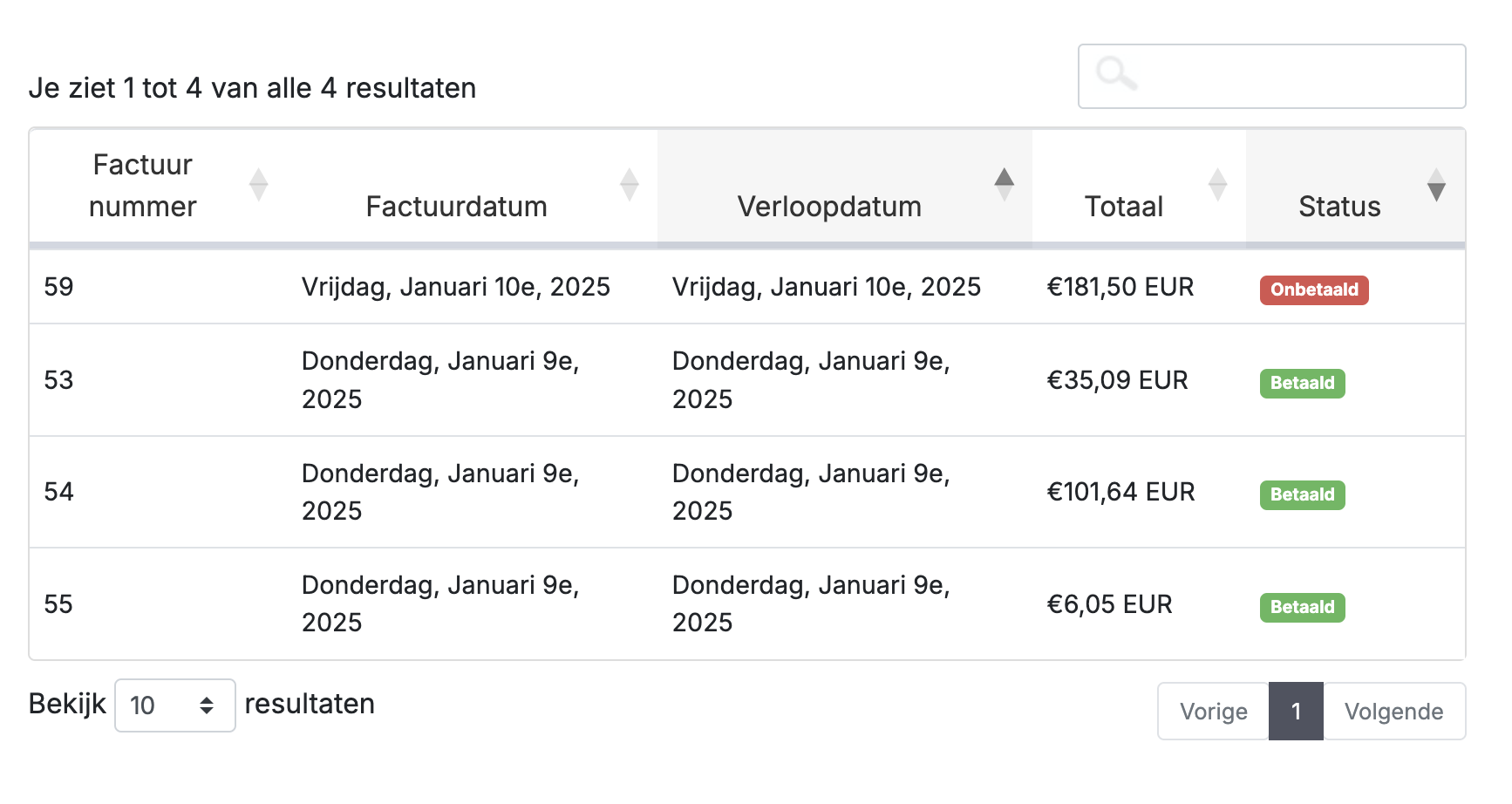The width and height of the screenshot is (1512, 804).
Task: Open invoice number 59 row
Action: point(59,287)
